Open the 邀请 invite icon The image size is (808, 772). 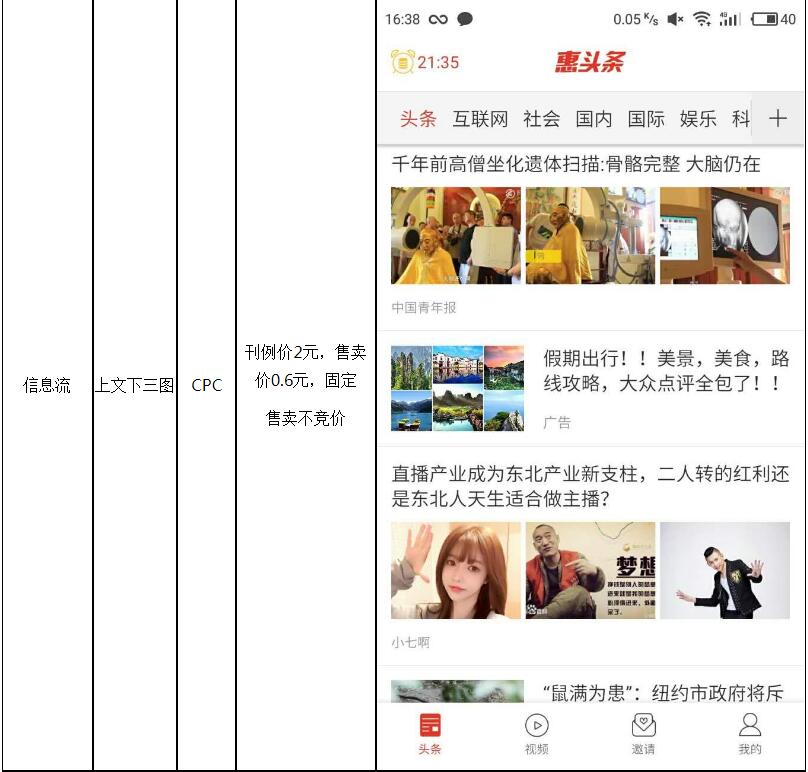643,727
